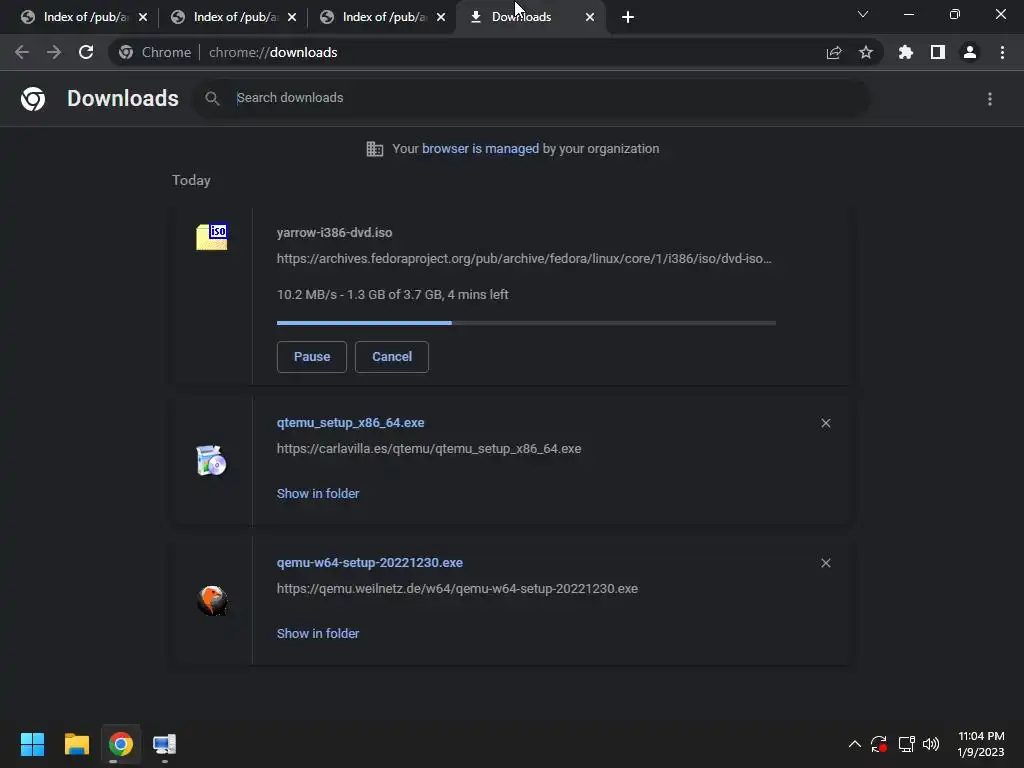The width and height of the screenshot is (1024, 768).
Task: Click the Chrome taskbar icon
Action: click(x=120, y=744)
